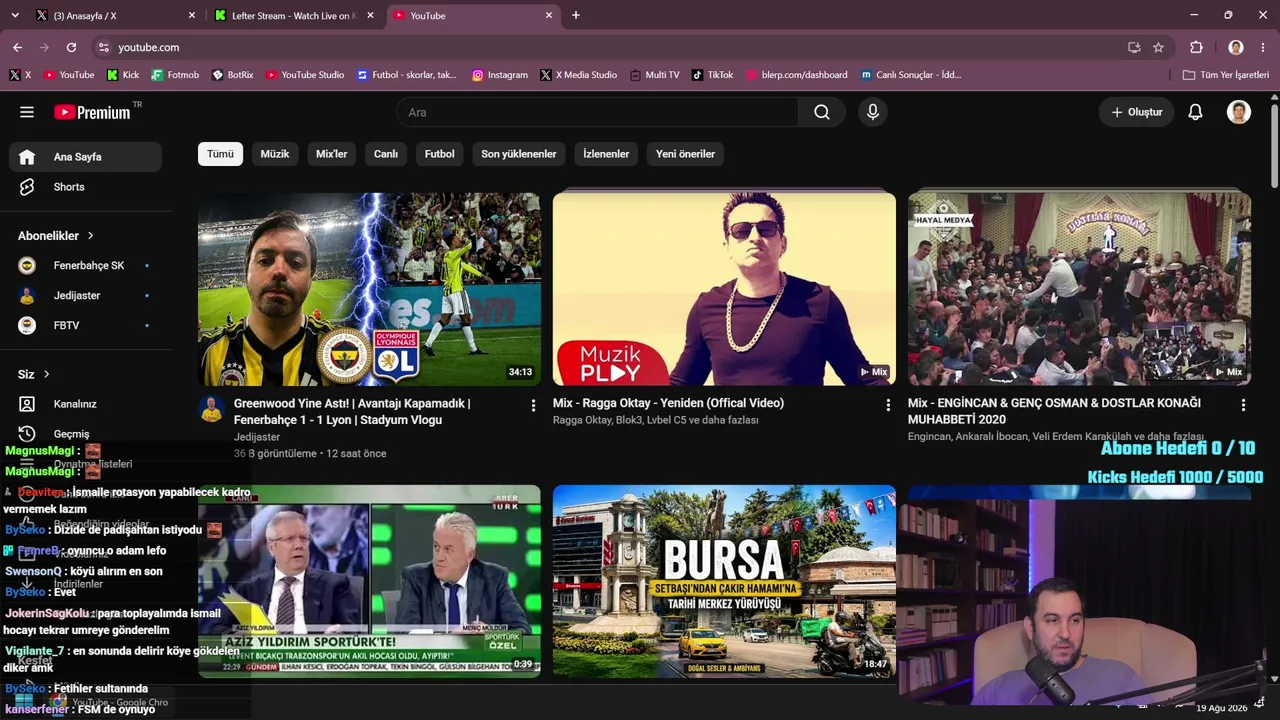The height and width of the screenshot is (720, 1280).
Task: Click the YouTube search field
Action: coord(598,112)
